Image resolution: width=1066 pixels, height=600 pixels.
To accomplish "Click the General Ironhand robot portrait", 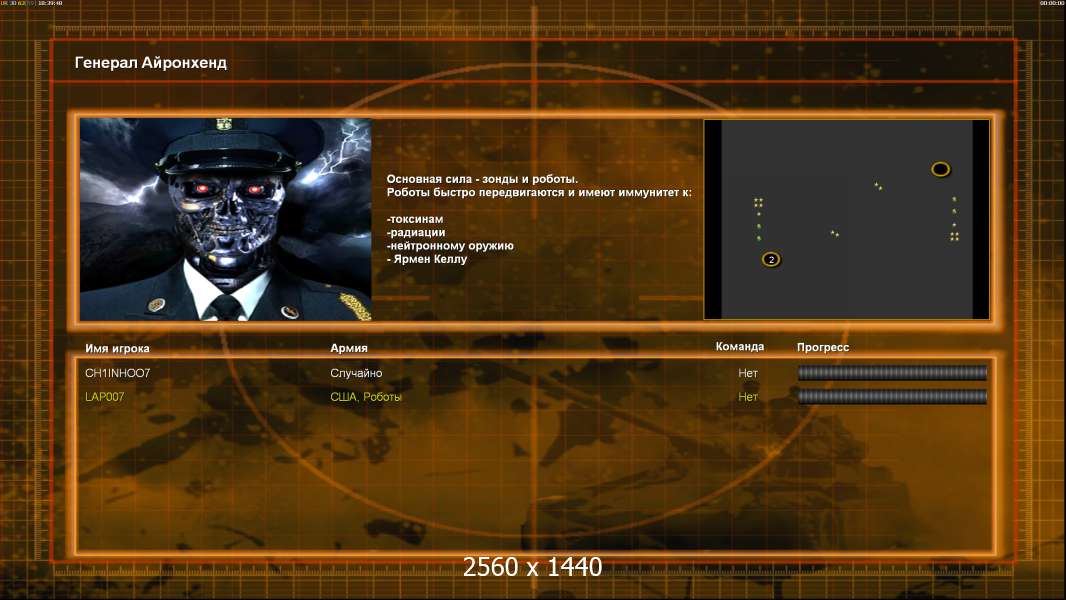I will pyautogui.click(x=226, y=219).
